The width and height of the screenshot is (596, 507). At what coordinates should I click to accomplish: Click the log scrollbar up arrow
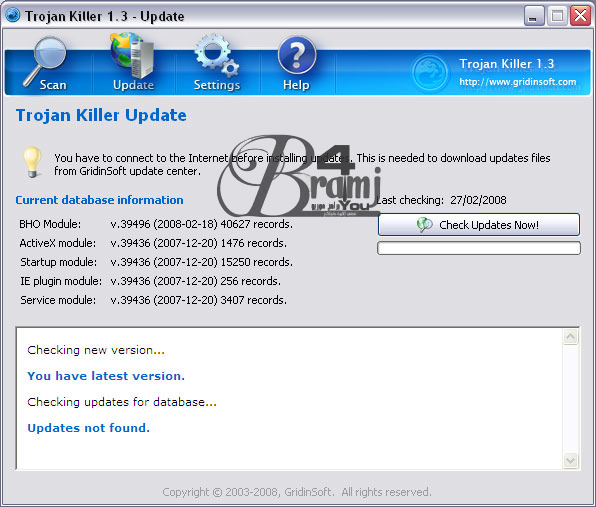click(x=571, y=337)
